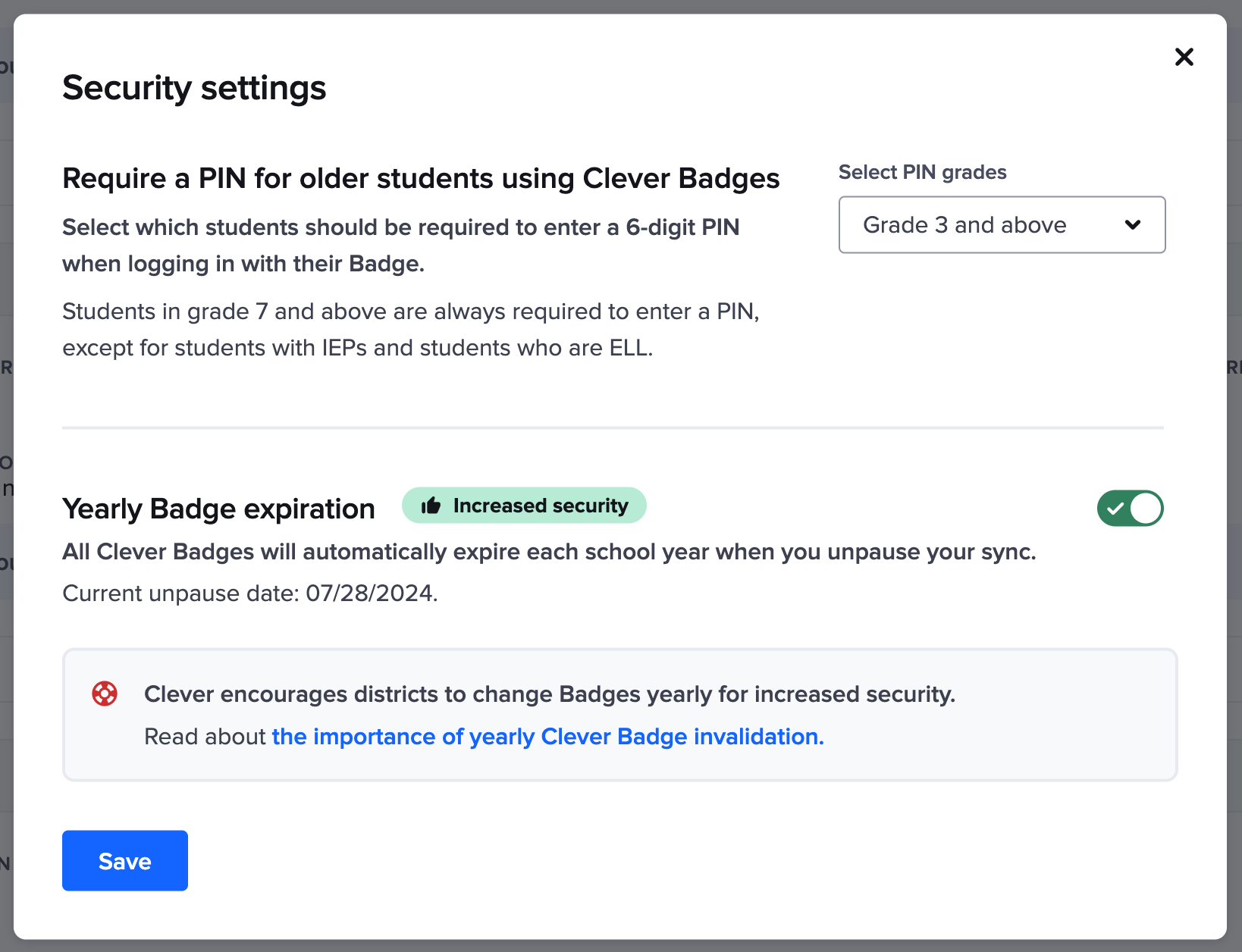Select the Yearly Badge expiration heading
Viewport: 1242px width, 952px height.
tap(218, 509)
